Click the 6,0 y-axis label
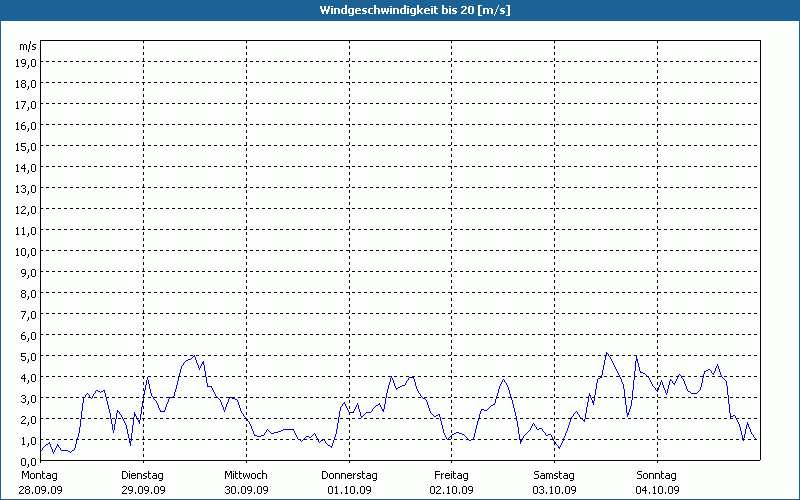Viewport: 800px width, 500px height. click(28, 336)
